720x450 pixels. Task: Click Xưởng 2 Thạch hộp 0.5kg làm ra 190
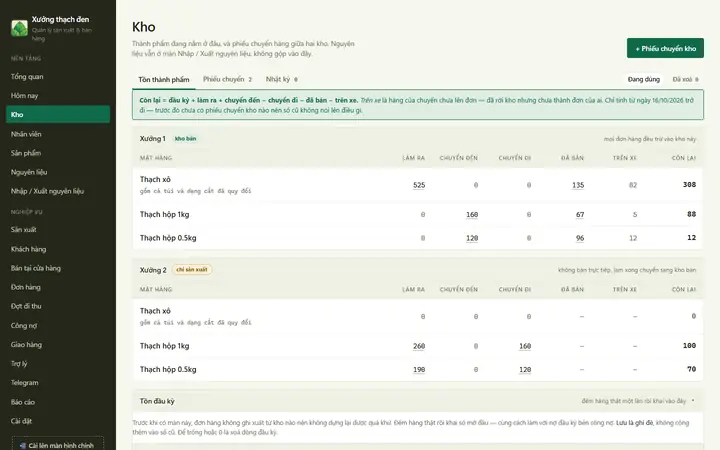(x=419, y=369)
